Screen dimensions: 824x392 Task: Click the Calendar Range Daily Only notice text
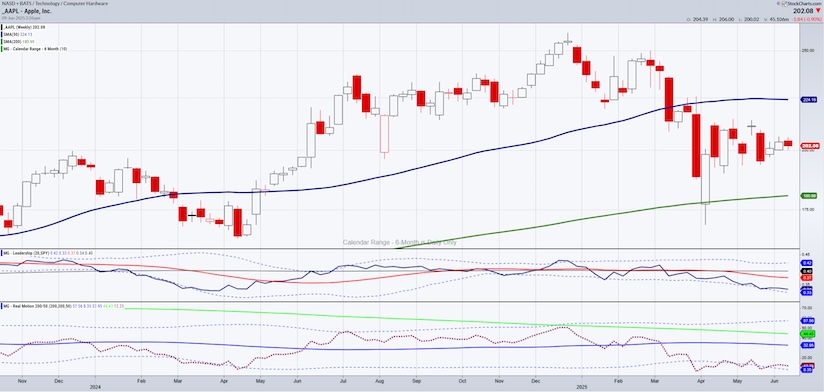(x=399, y=242)
